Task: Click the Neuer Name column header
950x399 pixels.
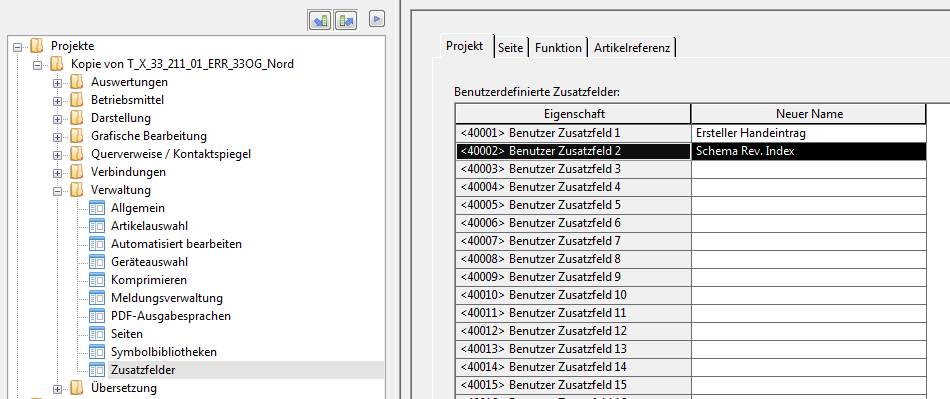Action: pos(809,114)
